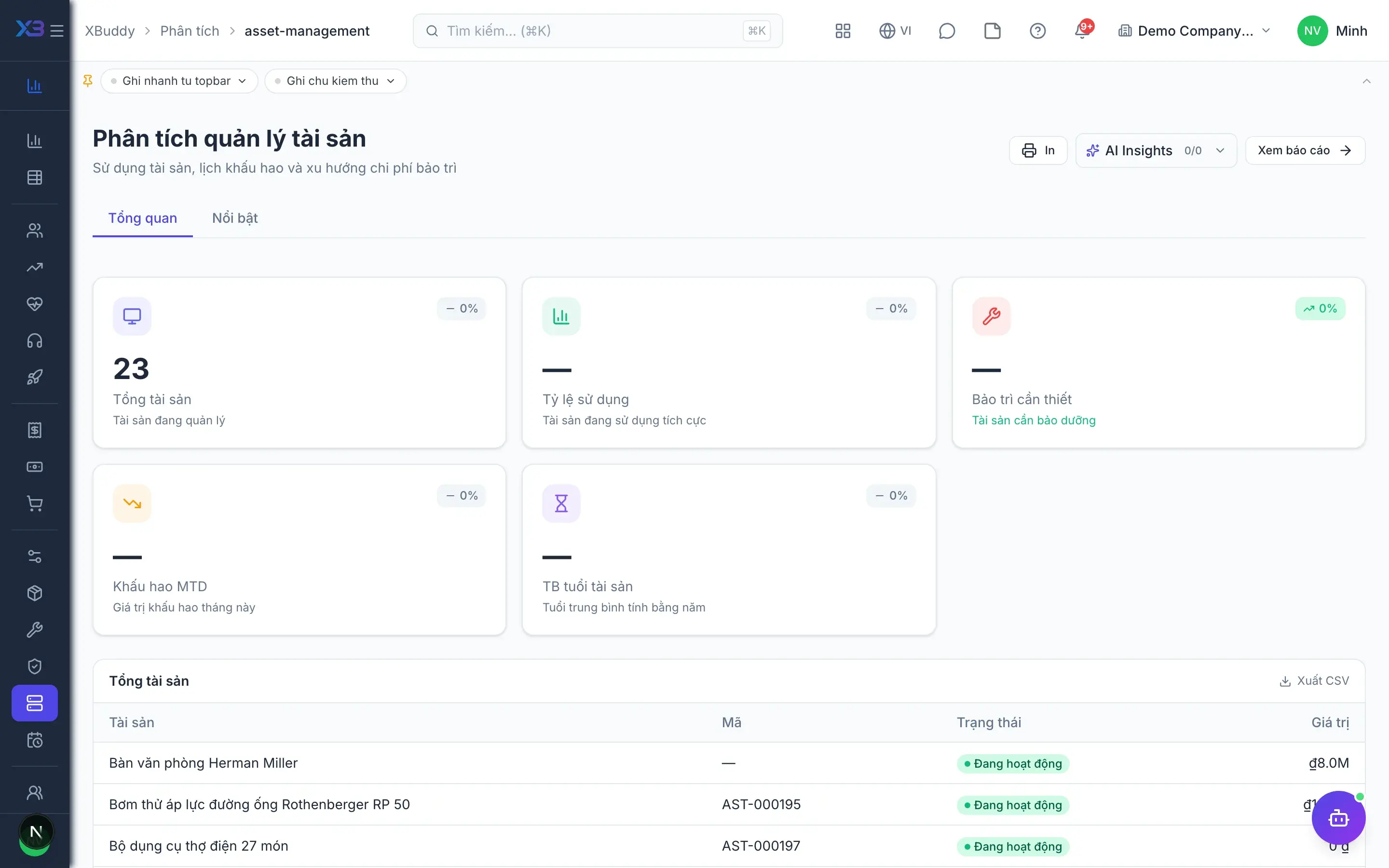Open the sticky note icon
Image resolution: width=1389 pixels, height=868 pixels.
993,31
